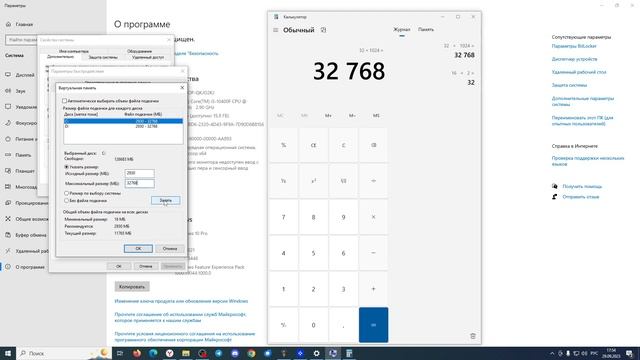Close the Virtual Memory dialog
This screenshot has height=360, width=640.
tap(182, 88)
